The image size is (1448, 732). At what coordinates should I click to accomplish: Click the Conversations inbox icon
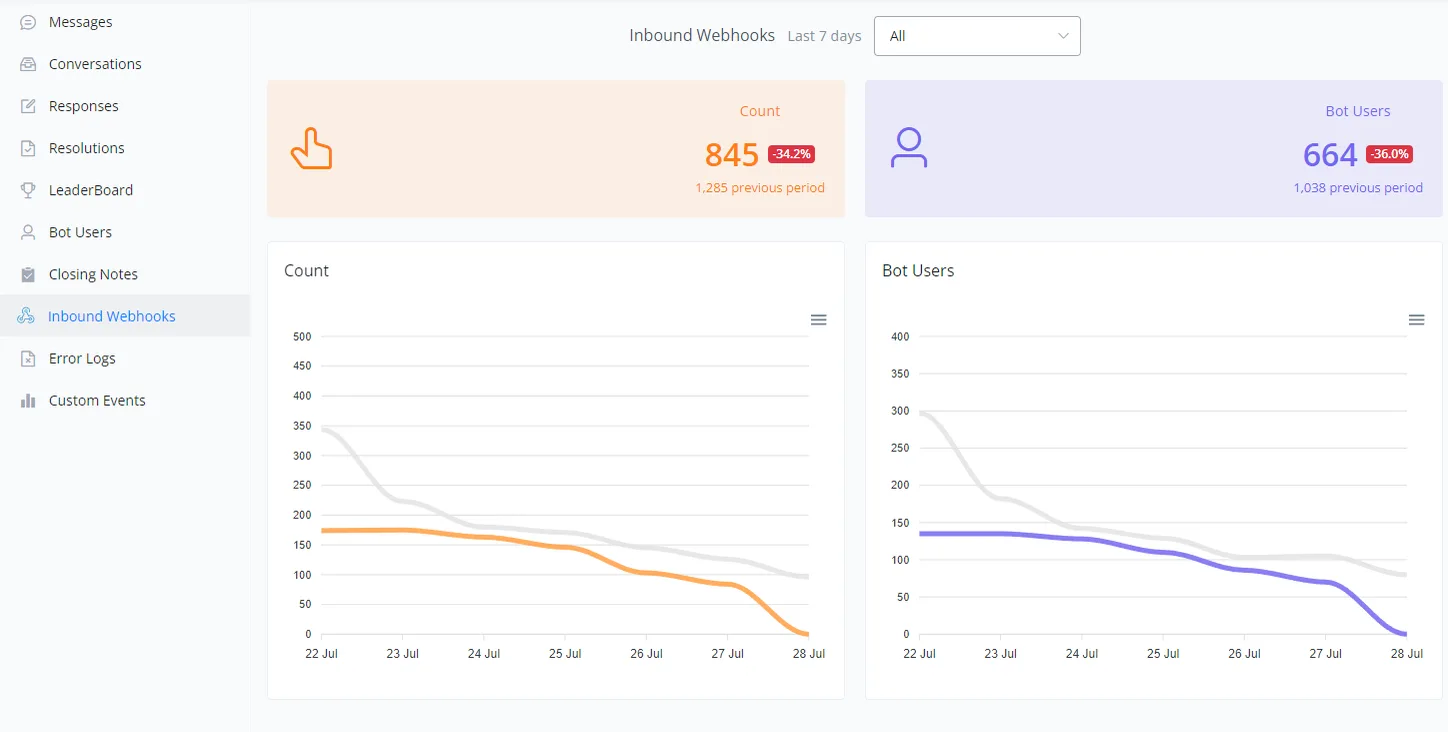point(28,64)
